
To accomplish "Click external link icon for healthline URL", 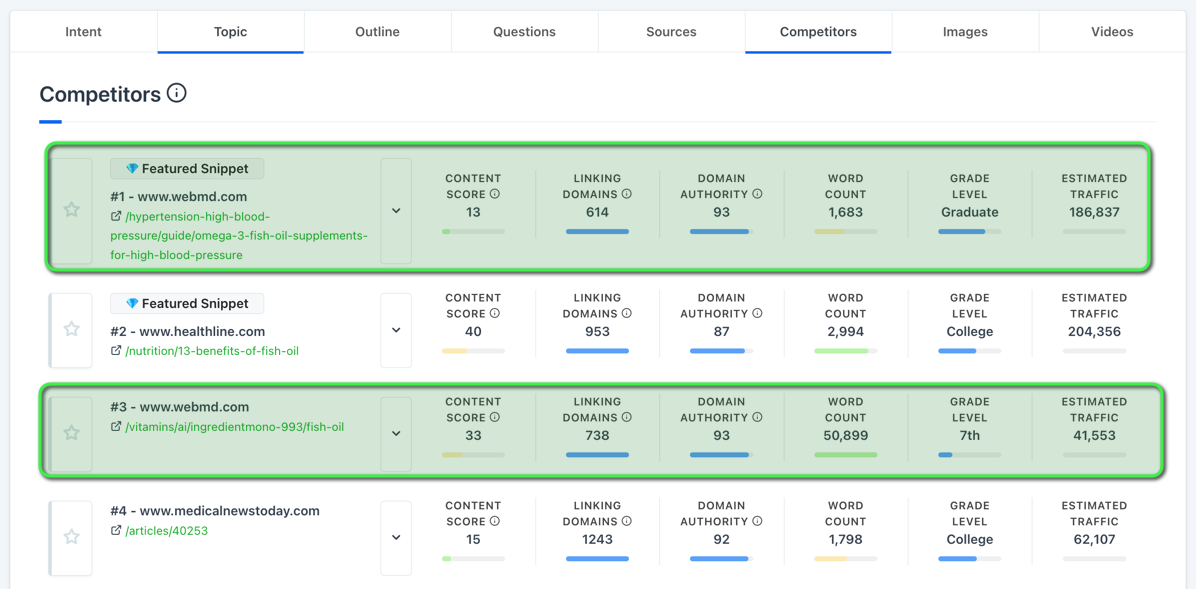I will coord(116,351).
